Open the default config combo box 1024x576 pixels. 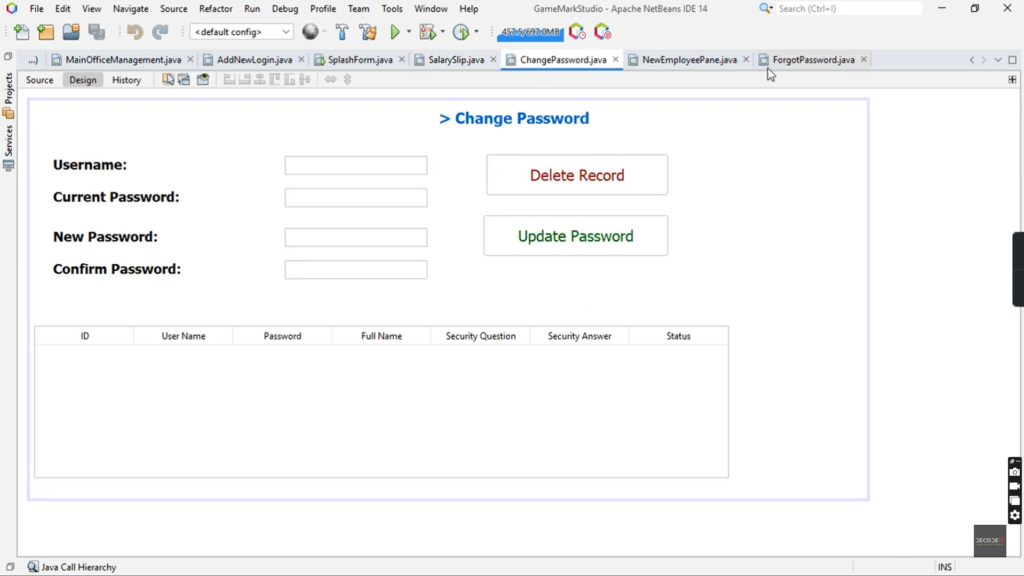(242, 32)
